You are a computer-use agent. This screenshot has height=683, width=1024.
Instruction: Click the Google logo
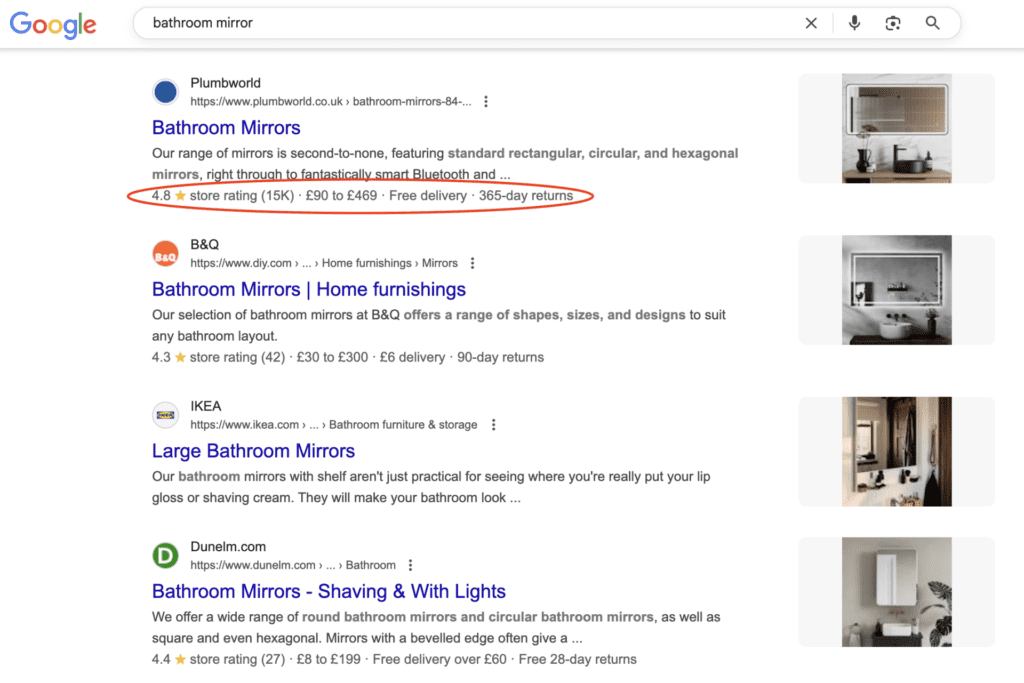[52, 25]
